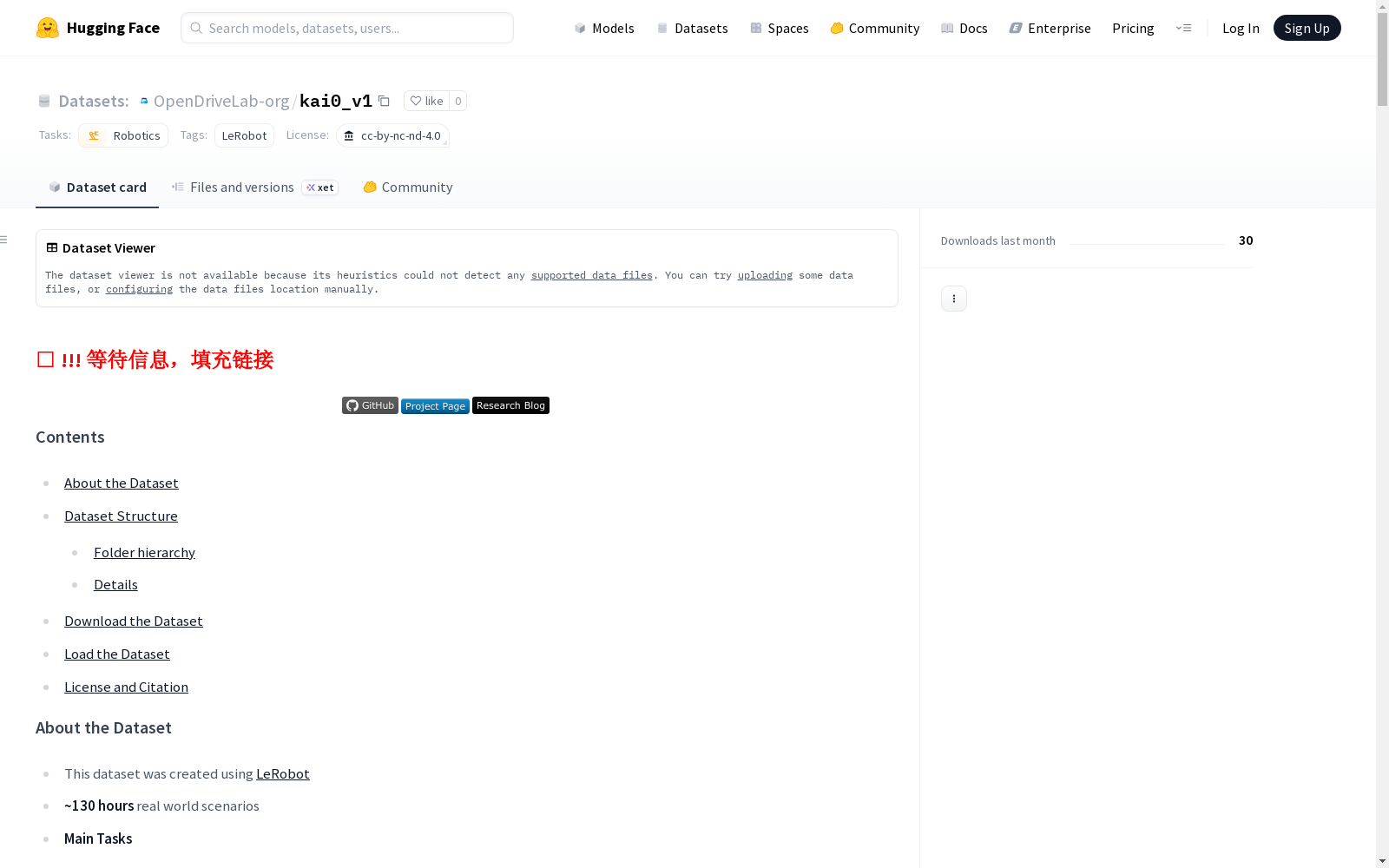Switch to the Dataset card tab
Screen dimensions: 1389x868
[x=97, y=187]
